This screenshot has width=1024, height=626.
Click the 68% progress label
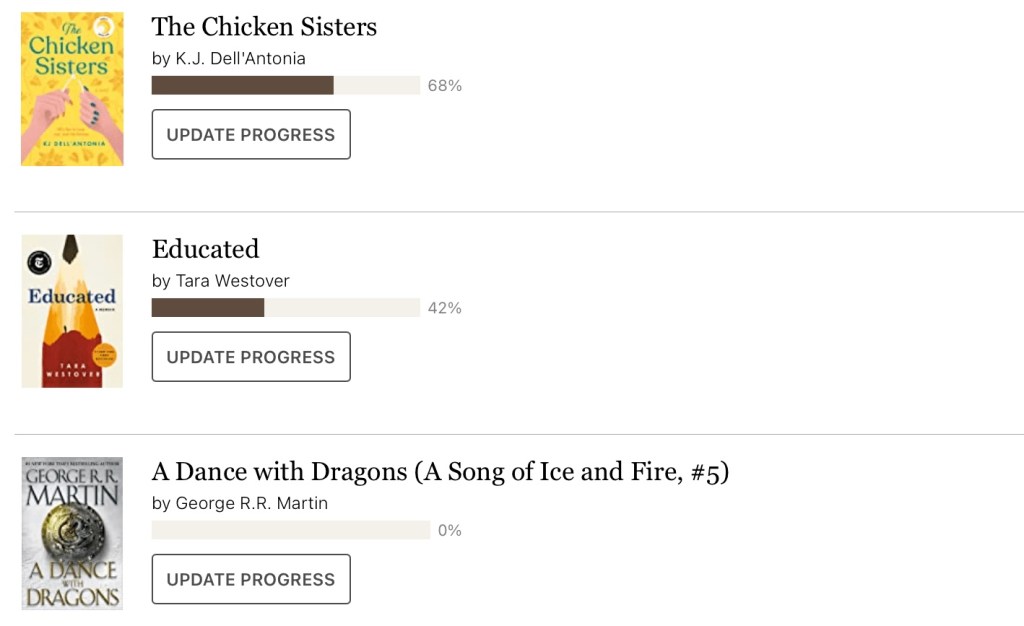pyautogui.click(x=444, y=86)
